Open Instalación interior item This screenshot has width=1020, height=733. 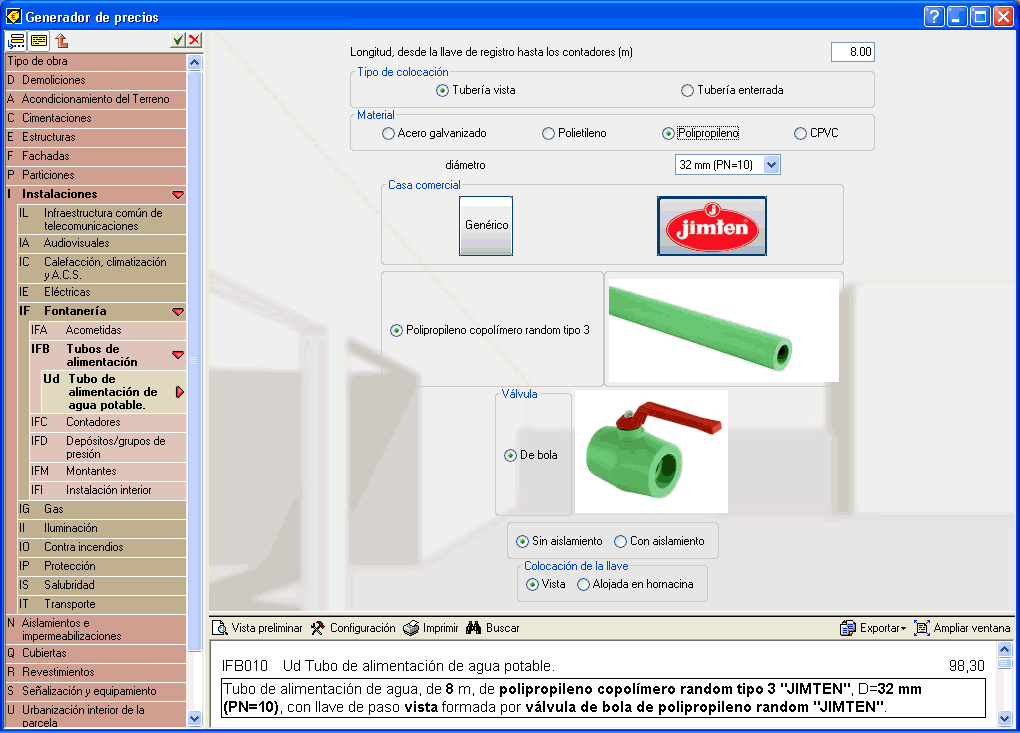coord(108,489)
